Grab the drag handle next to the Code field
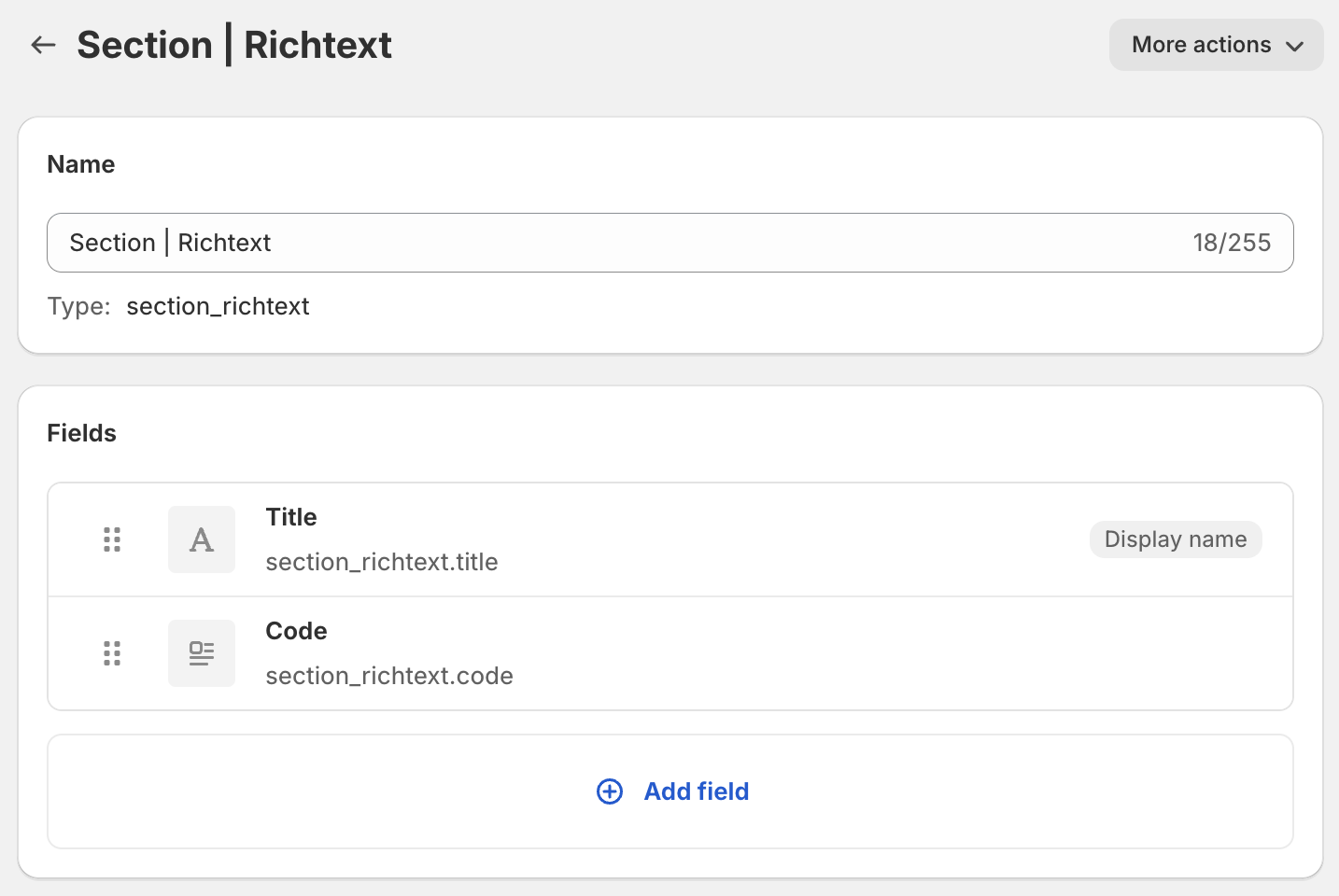This screenshot has height=896, width=1339. [x=112, y=653]
